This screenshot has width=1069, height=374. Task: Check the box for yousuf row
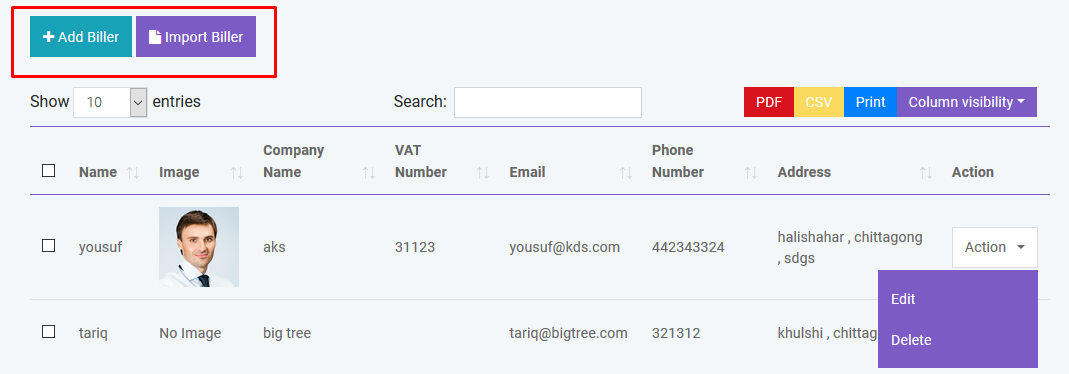pyautogui.click(x=48, y=245)
